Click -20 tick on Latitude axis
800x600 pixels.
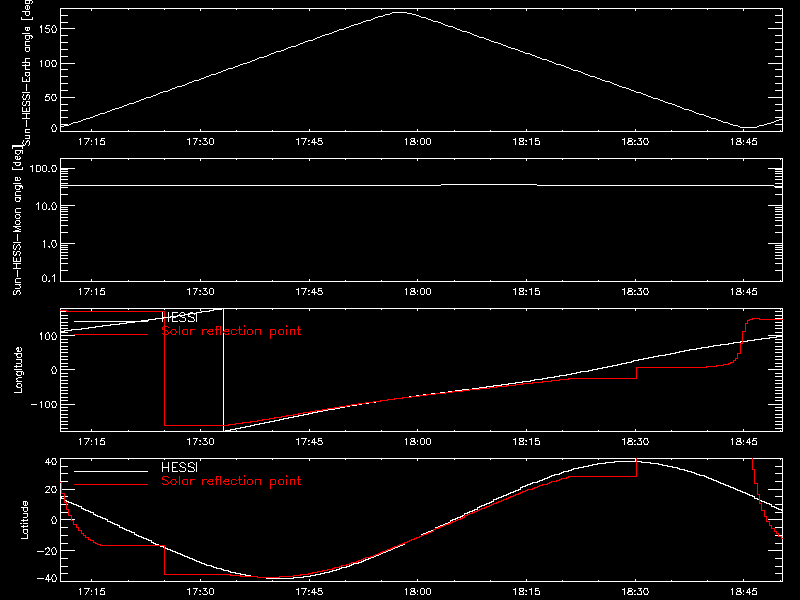tap(47, 551)
